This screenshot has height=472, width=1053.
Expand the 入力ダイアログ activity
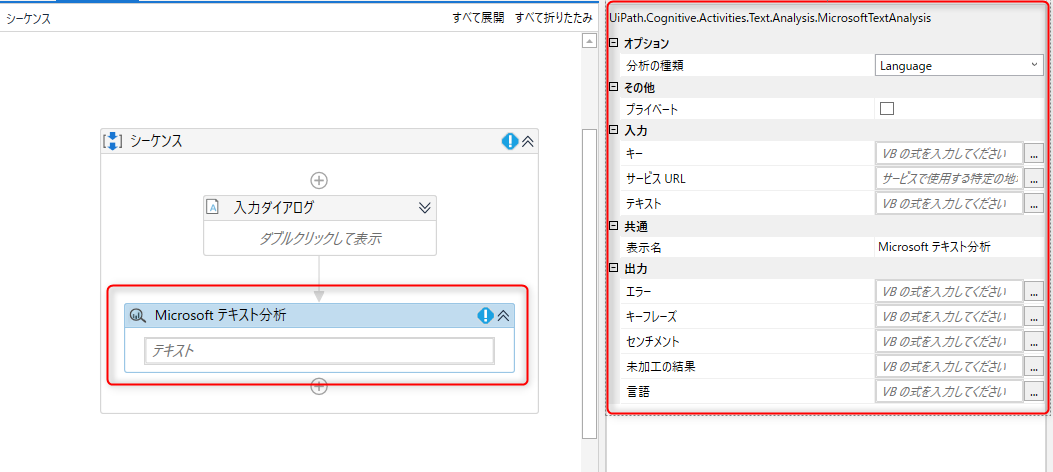tap(424, 207)
